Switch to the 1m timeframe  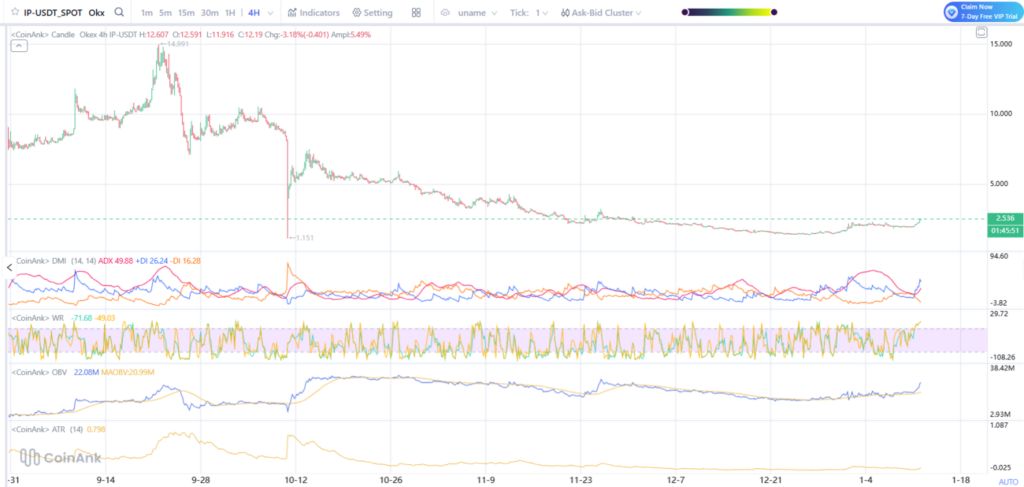147,12
